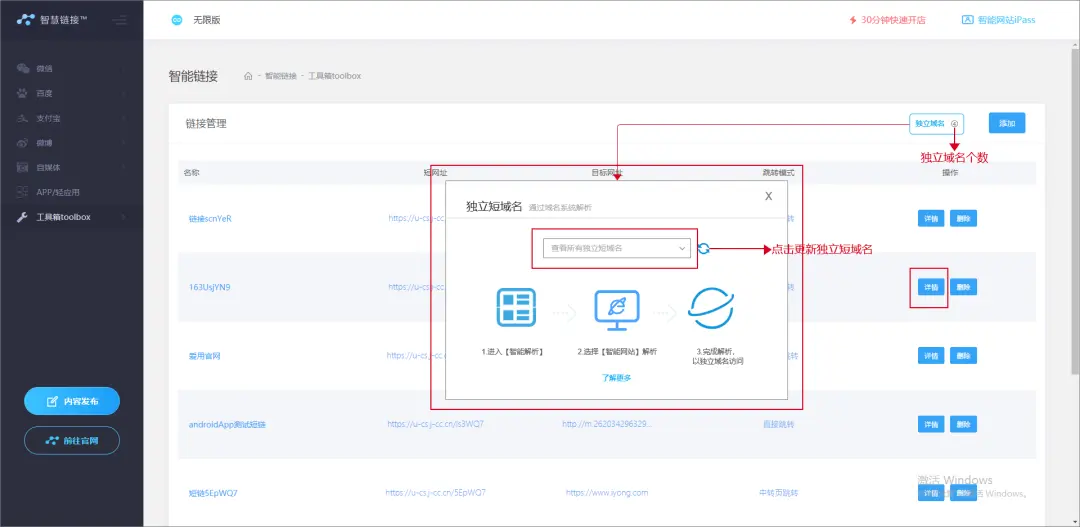This screenshot has height=527, width=1080.
Task: Click the 无限版 link icon in the top bar
Action: pyautogui.click(x=177, y=20)
